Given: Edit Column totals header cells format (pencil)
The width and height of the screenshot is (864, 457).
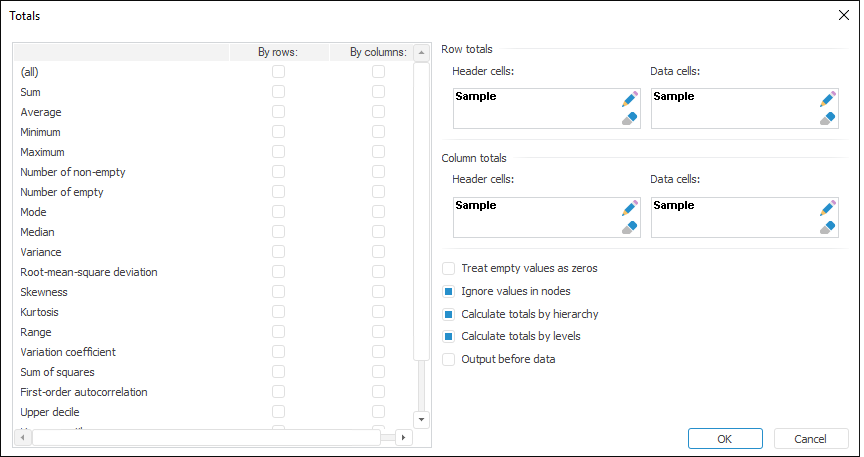Looking at the screenshot, I should point(629,208).
